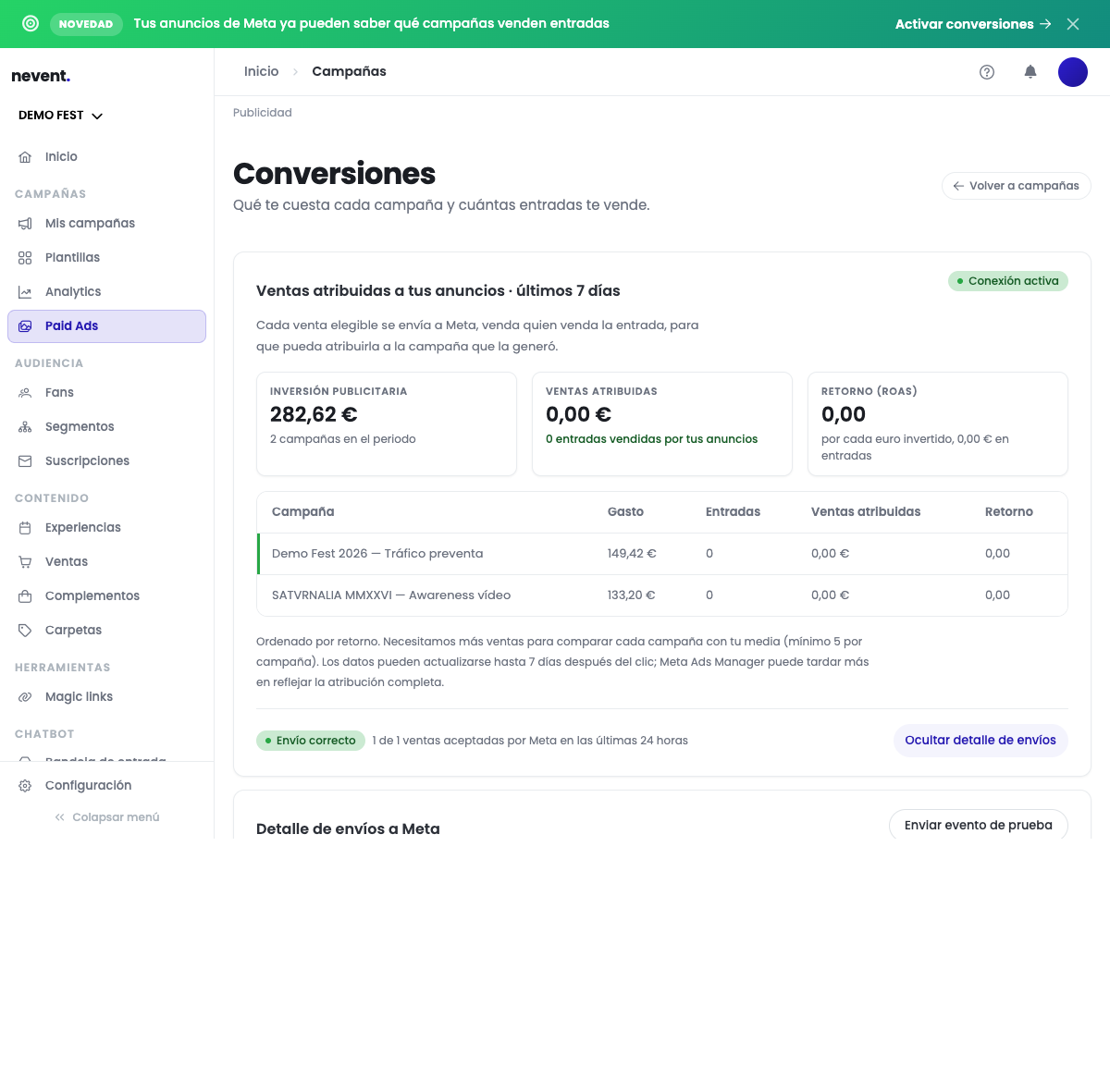1110x1092 pixels.
Task: Click the Conexión activa status badge
Action: 1008,281
